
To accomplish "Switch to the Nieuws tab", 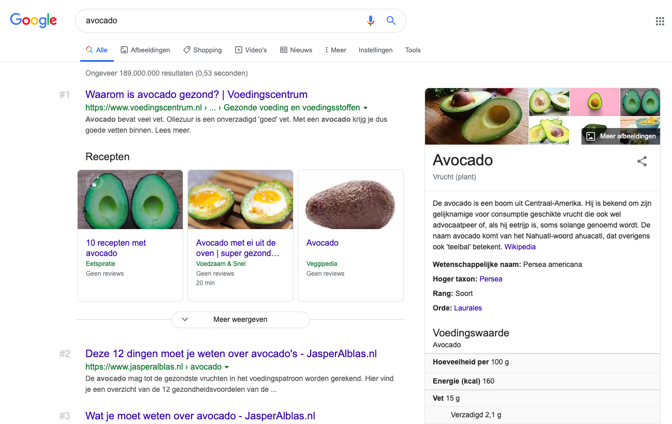I will pos(296,50).
